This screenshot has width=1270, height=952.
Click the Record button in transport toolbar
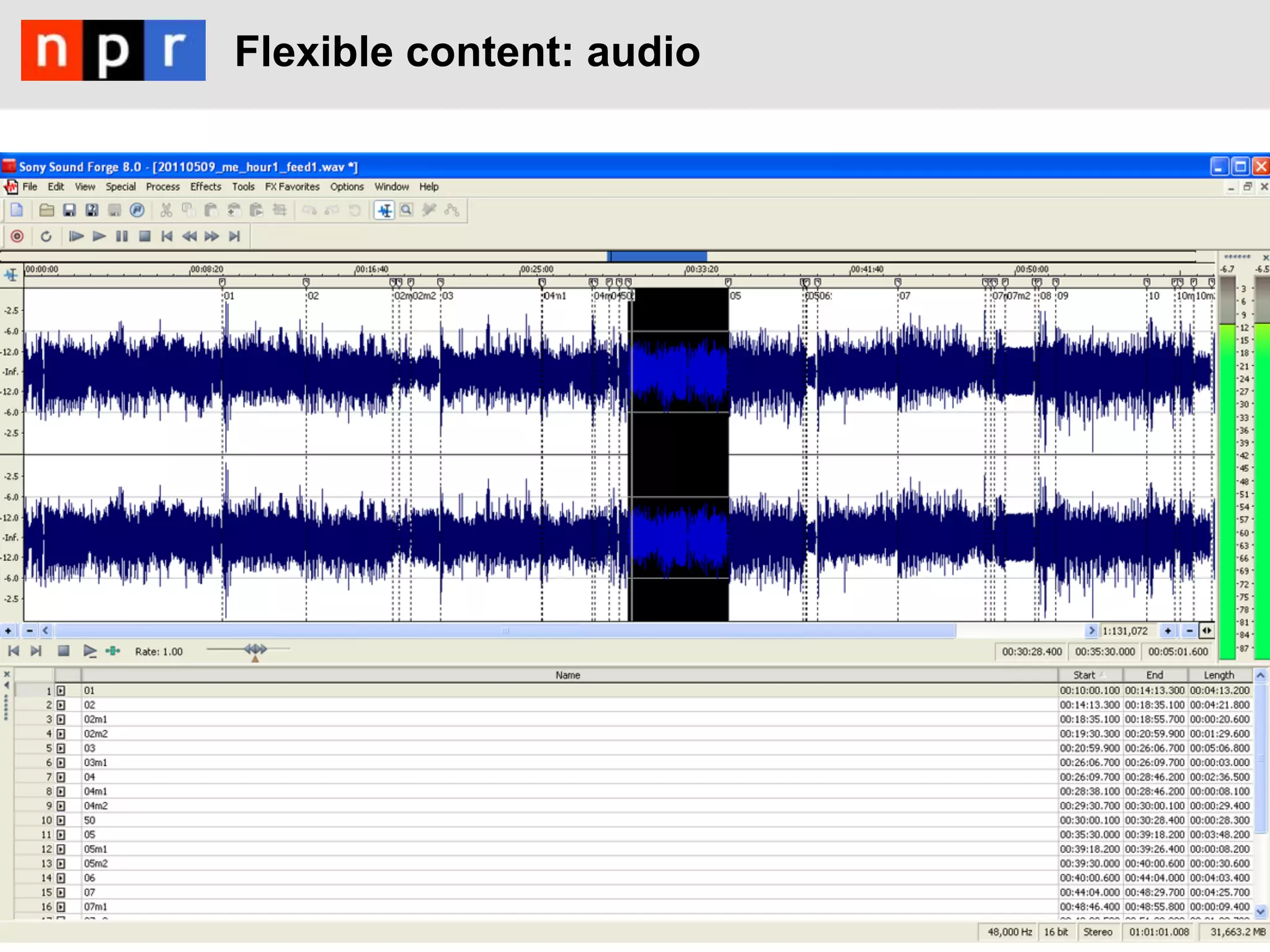[x=17, y=236]
